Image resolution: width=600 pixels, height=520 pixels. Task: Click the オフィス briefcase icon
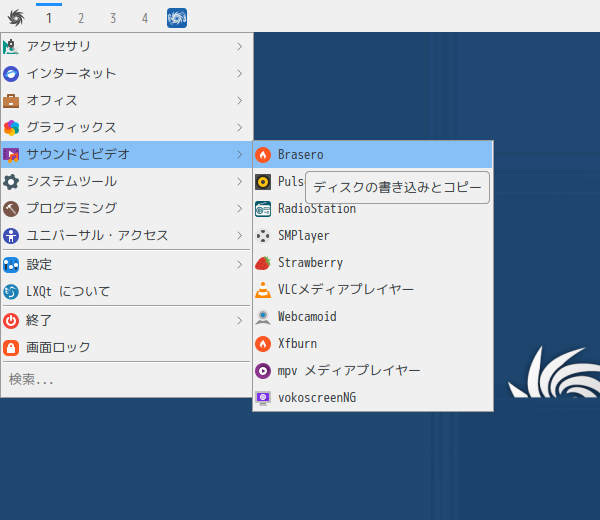11,101
